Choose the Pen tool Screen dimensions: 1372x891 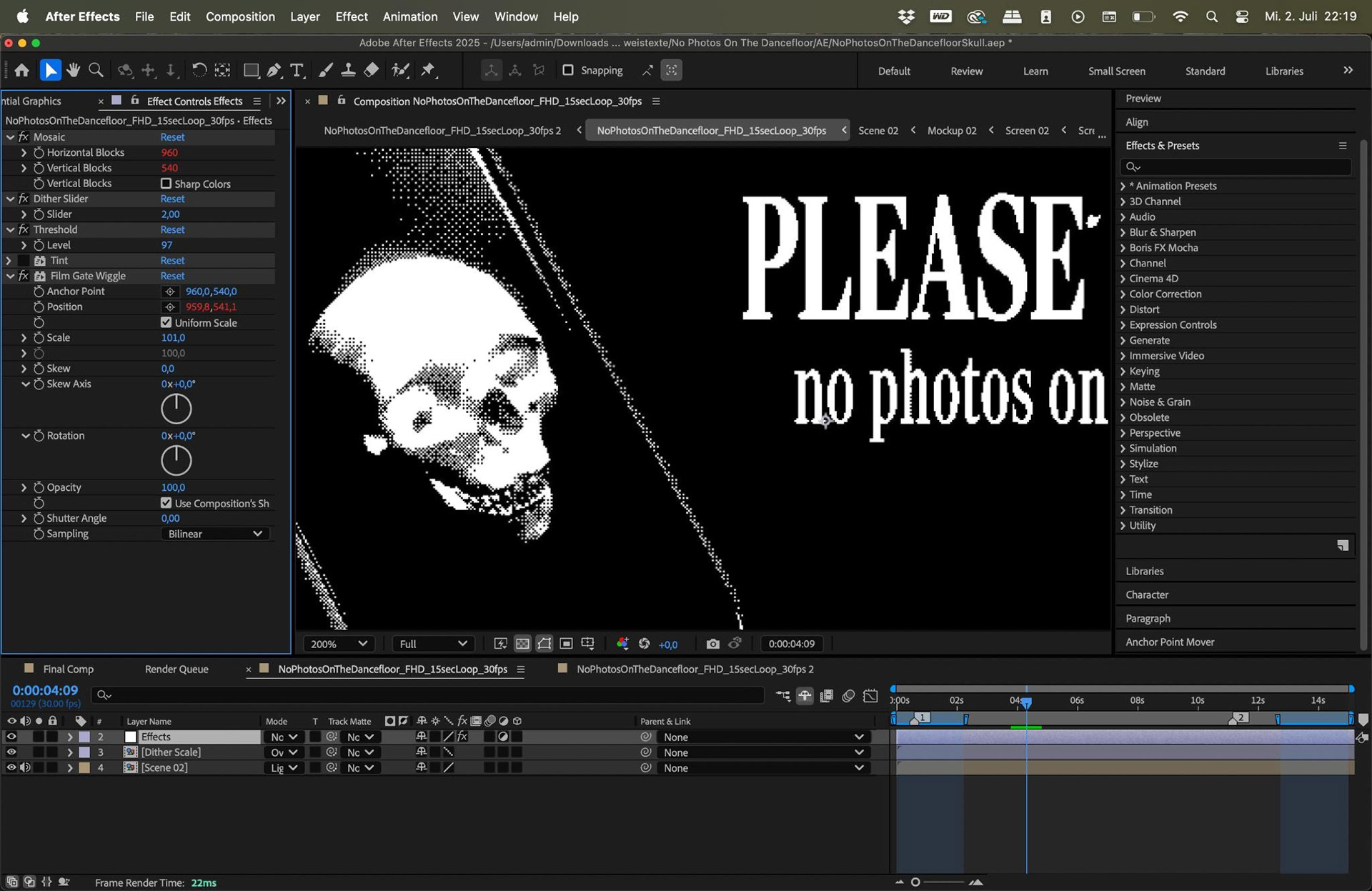click(274, 69)
